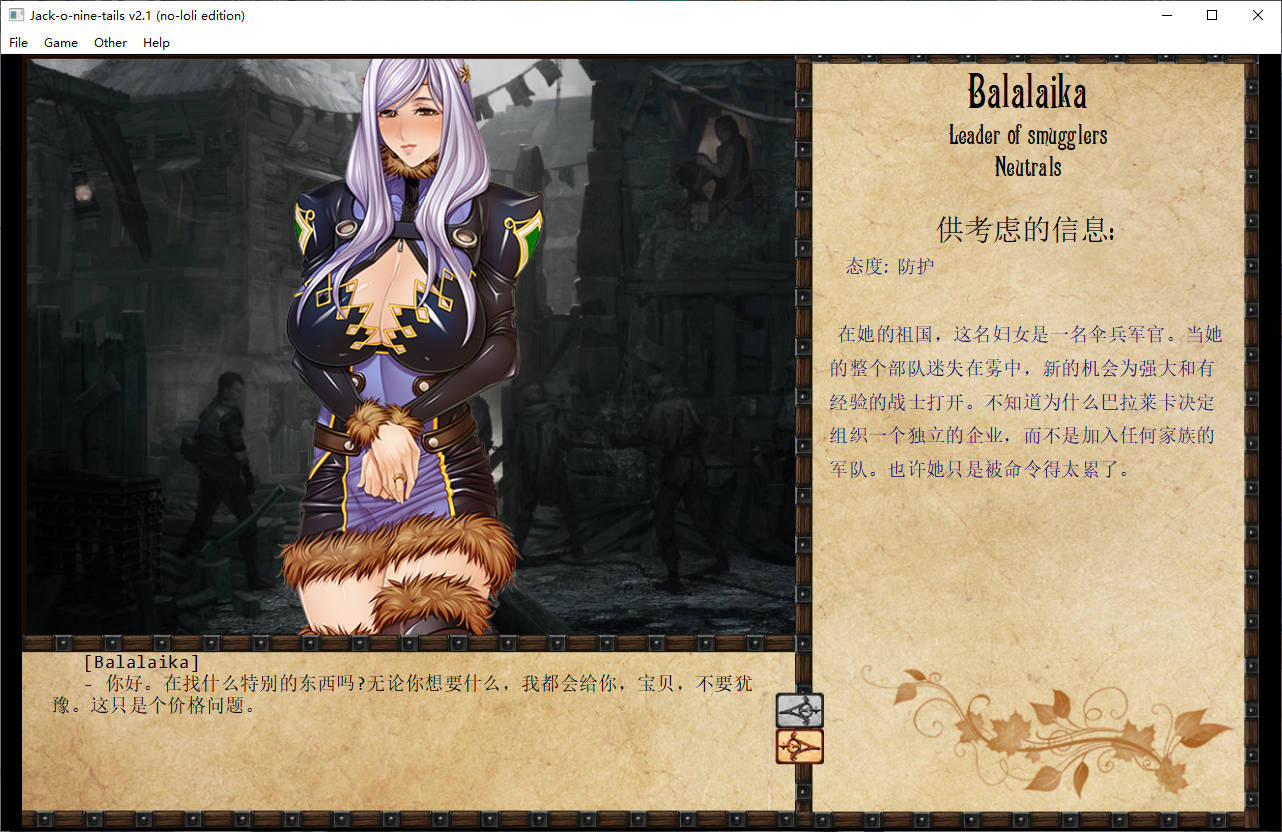The width and height of the screenshot is (1282, 832).
Task: Click the dialogue text starting with 你好
Action: (400, 694)
